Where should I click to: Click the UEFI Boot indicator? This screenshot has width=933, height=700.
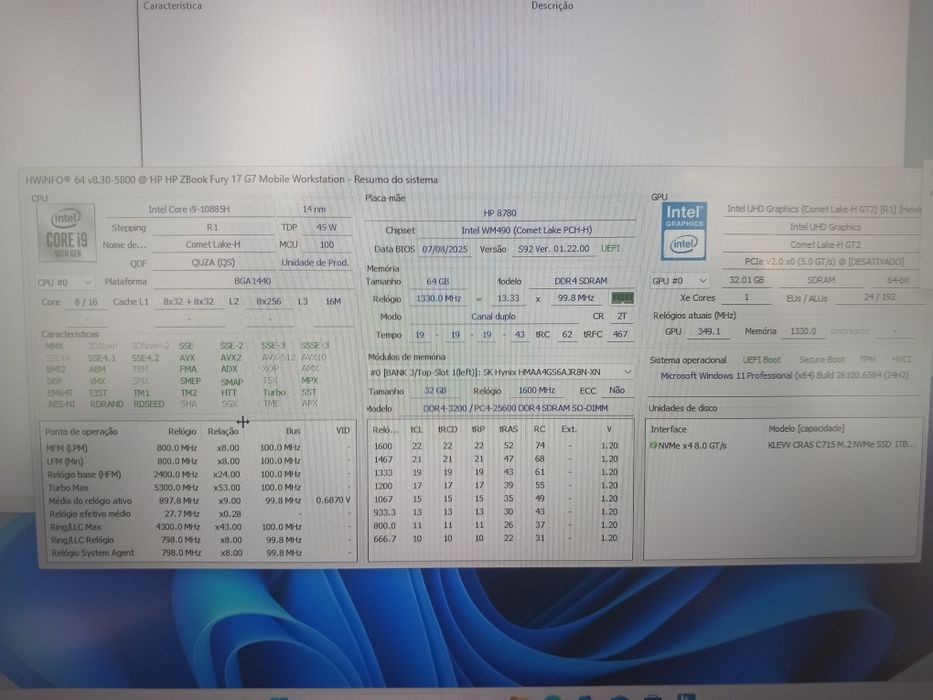coord(761,360)
